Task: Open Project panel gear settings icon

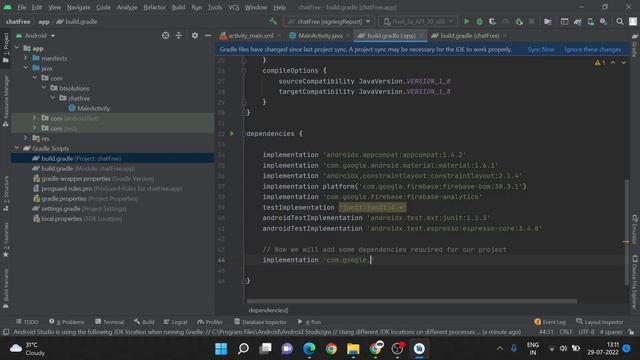Action: point(195,36)
